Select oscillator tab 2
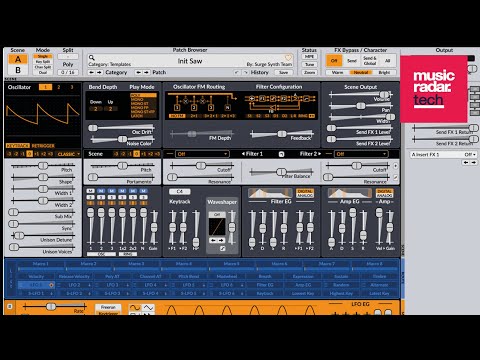 click(59, 87)
